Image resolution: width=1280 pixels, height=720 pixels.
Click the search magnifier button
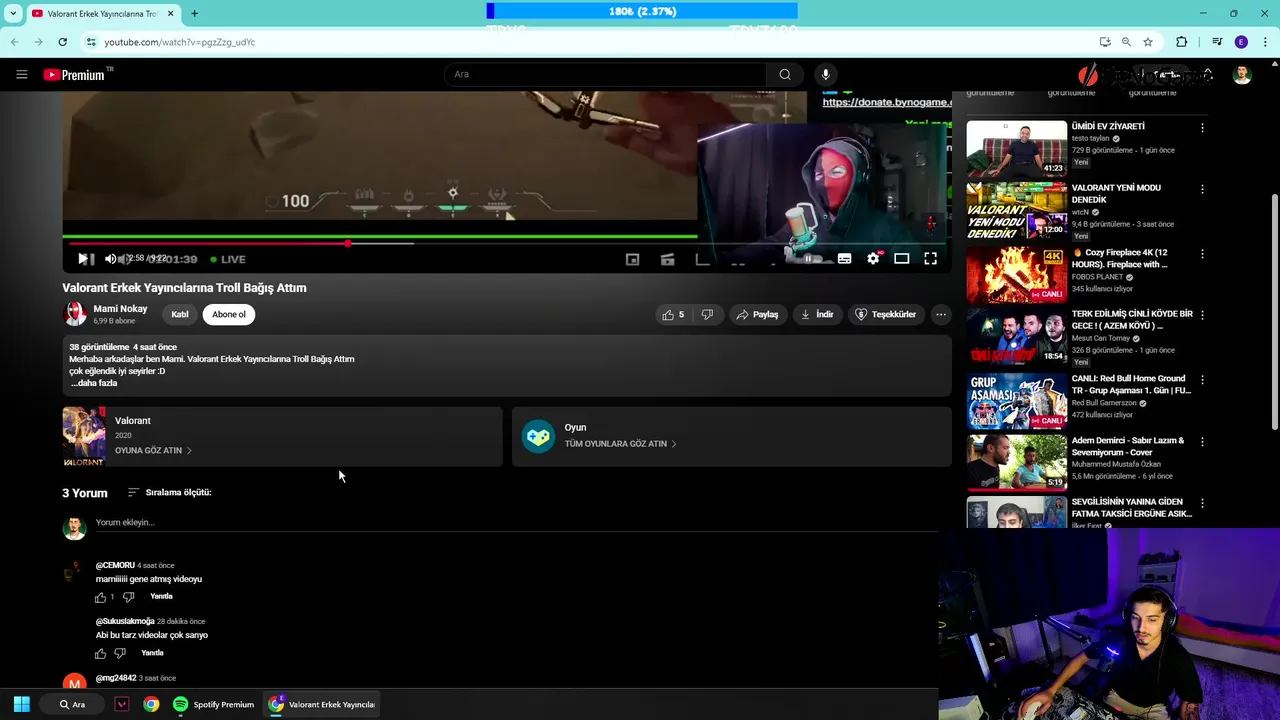785,74
